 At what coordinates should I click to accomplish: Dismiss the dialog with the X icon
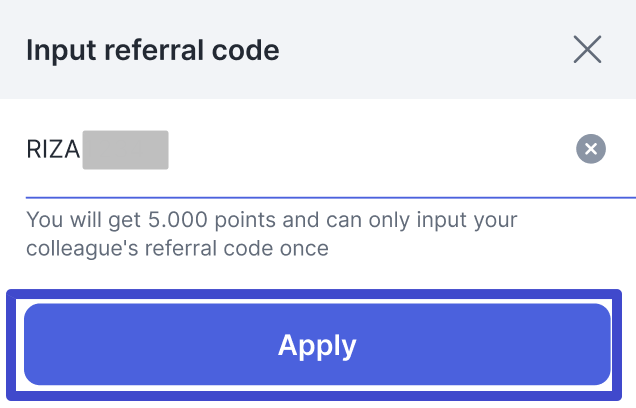[x=587, y=49]
